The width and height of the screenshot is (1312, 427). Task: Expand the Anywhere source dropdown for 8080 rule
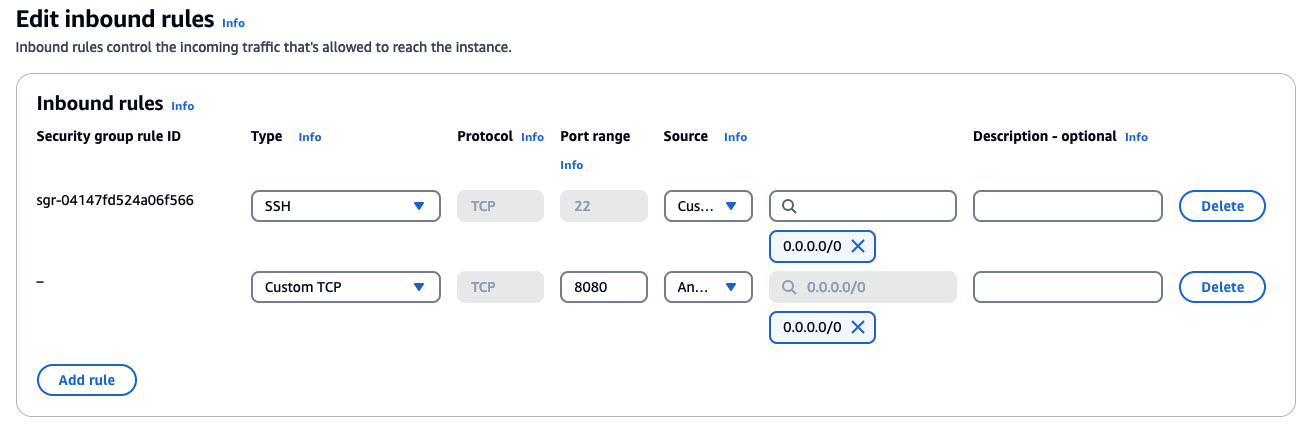(707, 287)
